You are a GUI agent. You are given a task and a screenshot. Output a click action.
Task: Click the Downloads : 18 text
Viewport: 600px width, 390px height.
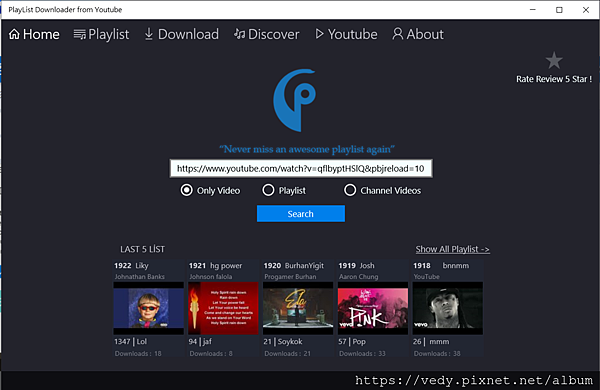tap(138, 354)
